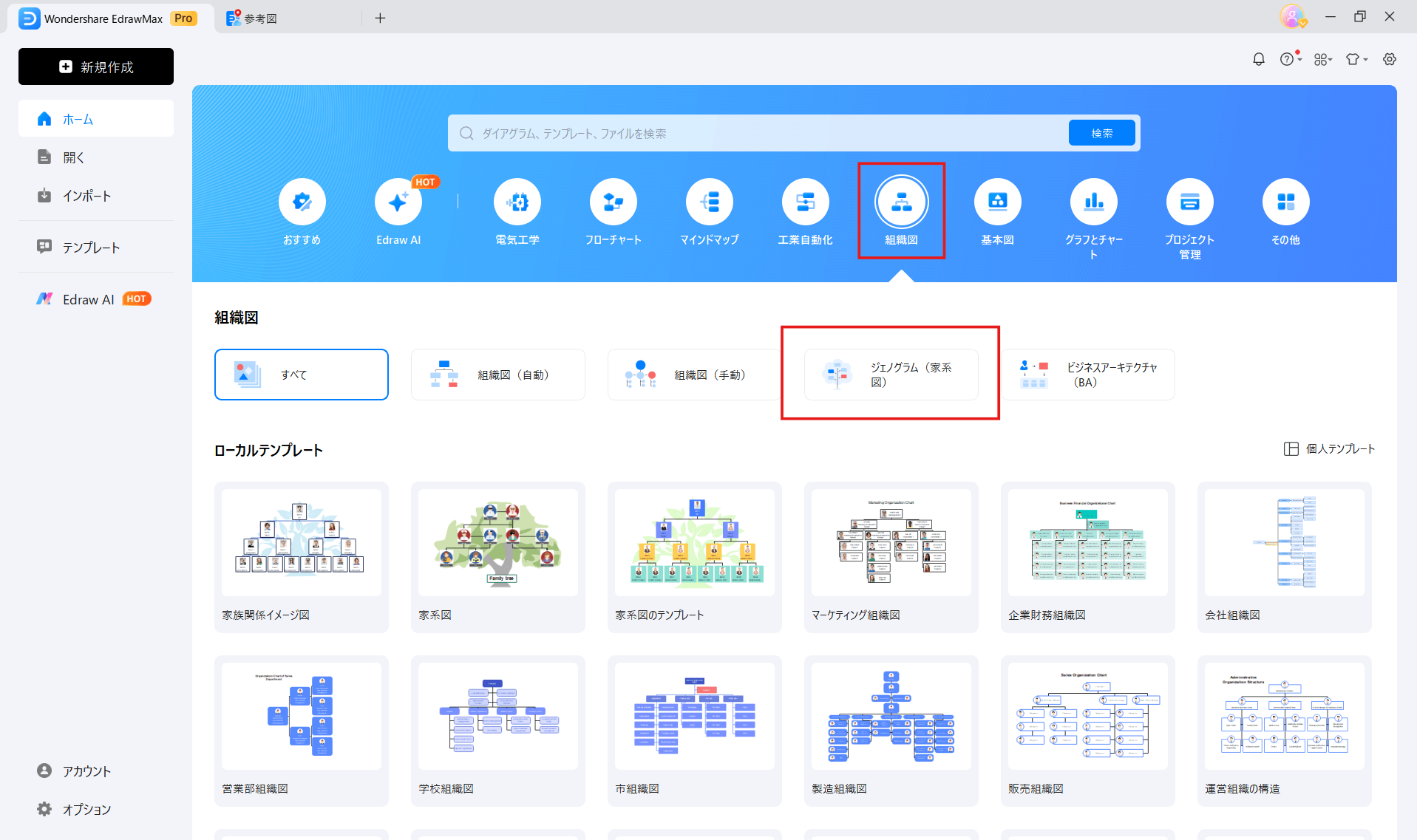Open the マインドマップ diagram category
The width and height of the screenshot is (1417, 840).
coord(709,201)
